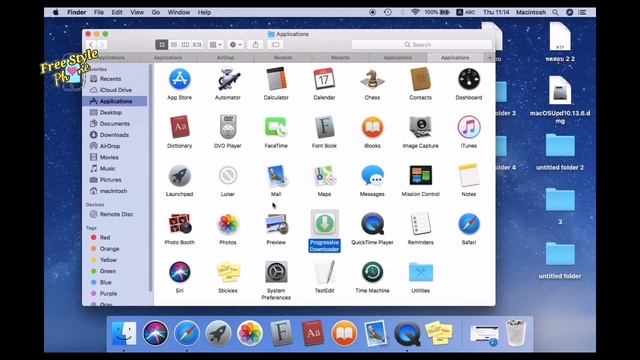The width and height of the screenshot is (640, 360).
Task: Open the Trash in the Dock
Action: pos(516,333)
